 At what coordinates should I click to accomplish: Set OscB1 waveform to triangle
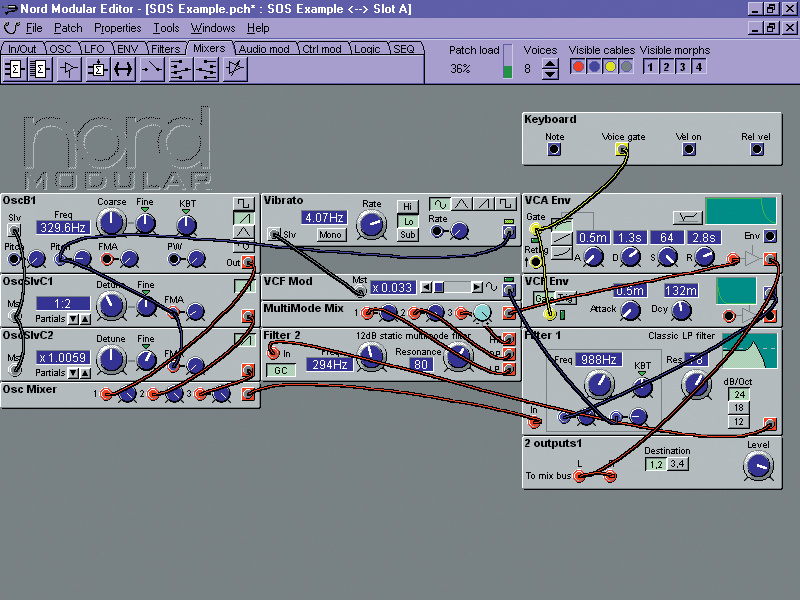click(x=243, y=232)
